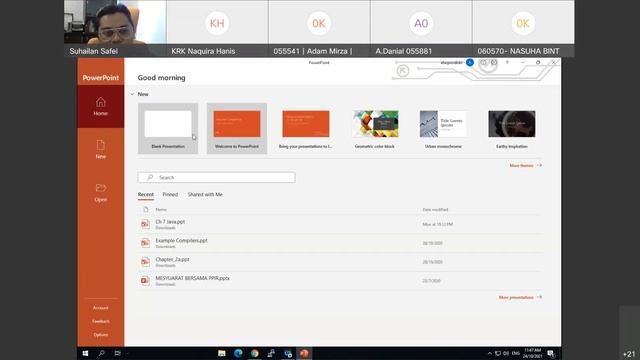Choose the Bring your presentations to life template

point(306,129)
